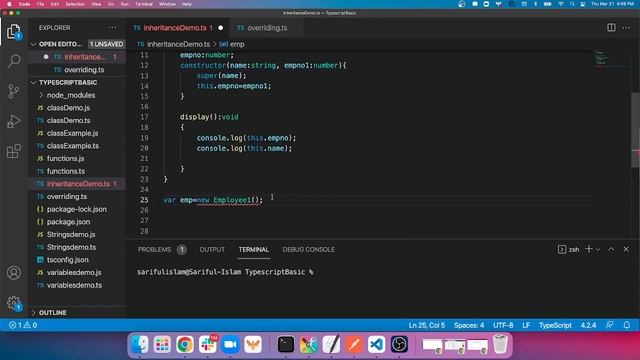Open the Trash in the Dock
Image resolution: width=640 pixels, height=360 pixels.
click(x=500, y=344)
